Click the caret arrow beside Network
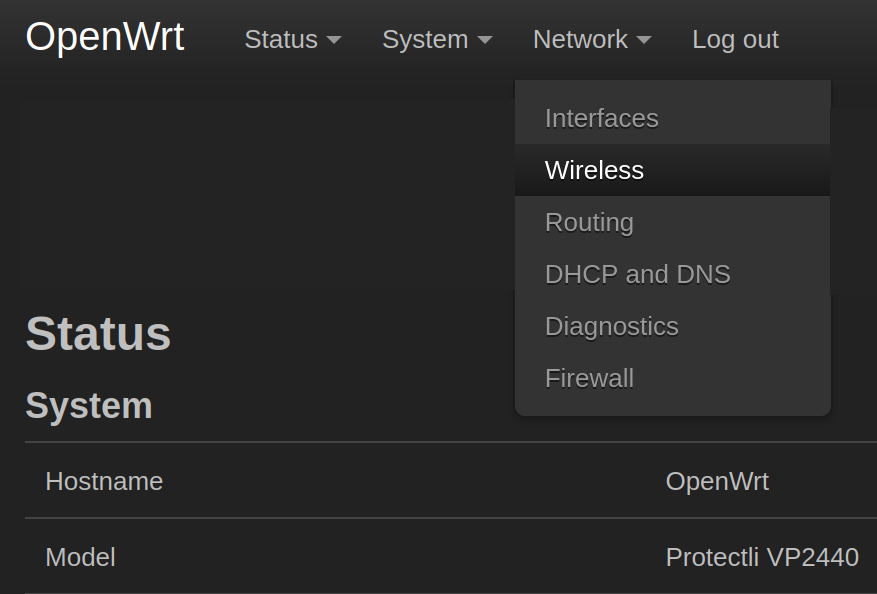This screenshot has width=877, height=594. pyautogui.click(x=644, y=40)
